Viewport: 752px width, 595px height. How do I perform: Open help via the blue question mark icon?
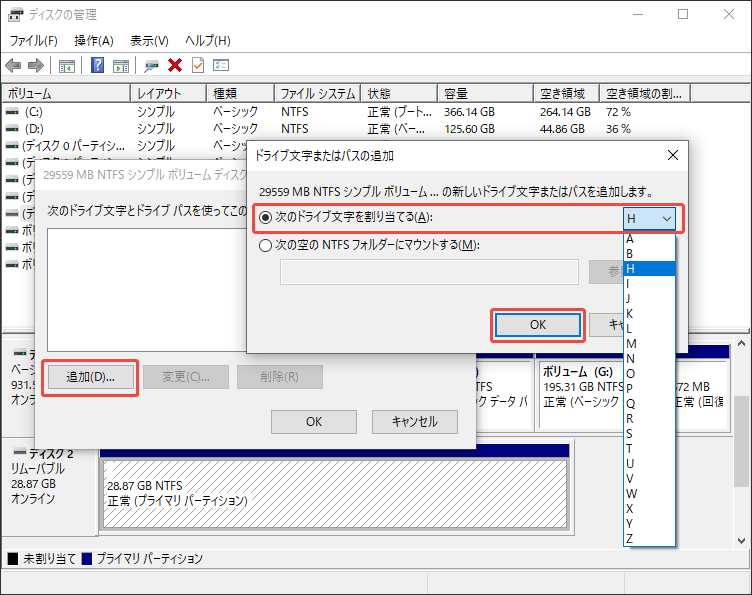tap(97, 65)
